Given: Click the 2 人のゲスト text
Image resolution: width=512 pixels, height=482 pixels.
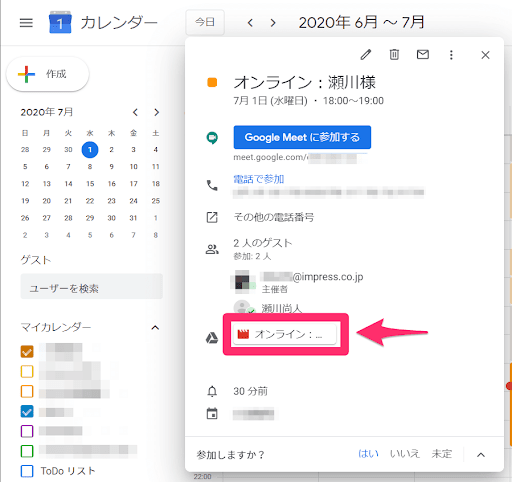Looking at the screenshot, I should pyautogui.click(x=263, y=243).
